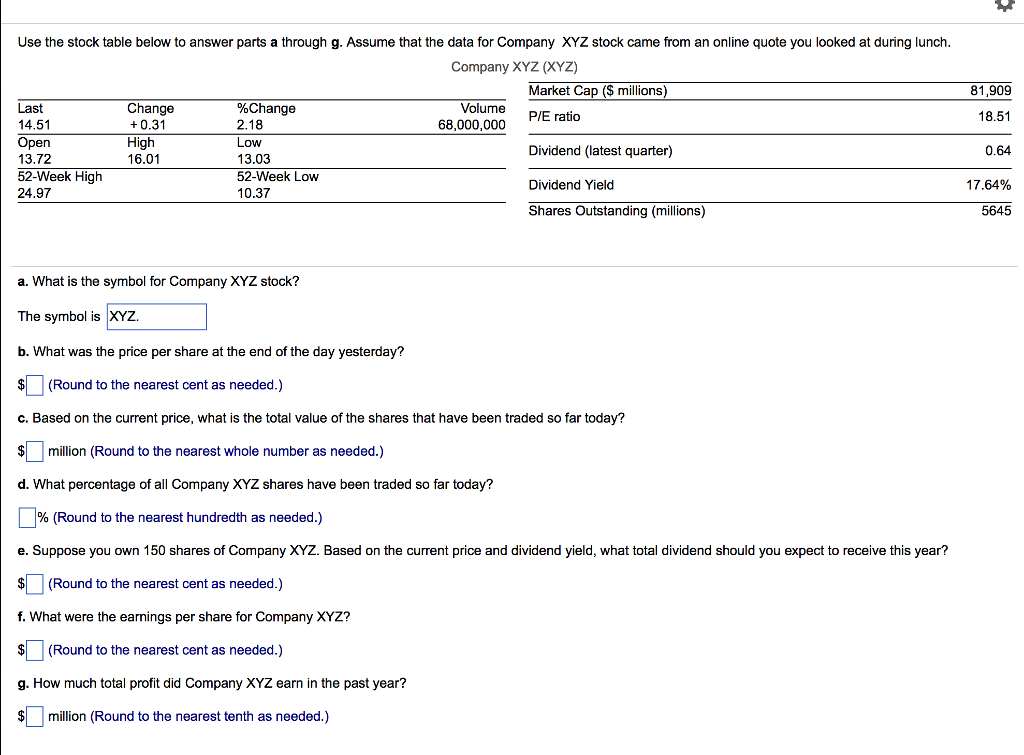The width and height of the screenshot is (1024, 755).
Task: Select the percentage traded answer box
Action: (27, 518)
